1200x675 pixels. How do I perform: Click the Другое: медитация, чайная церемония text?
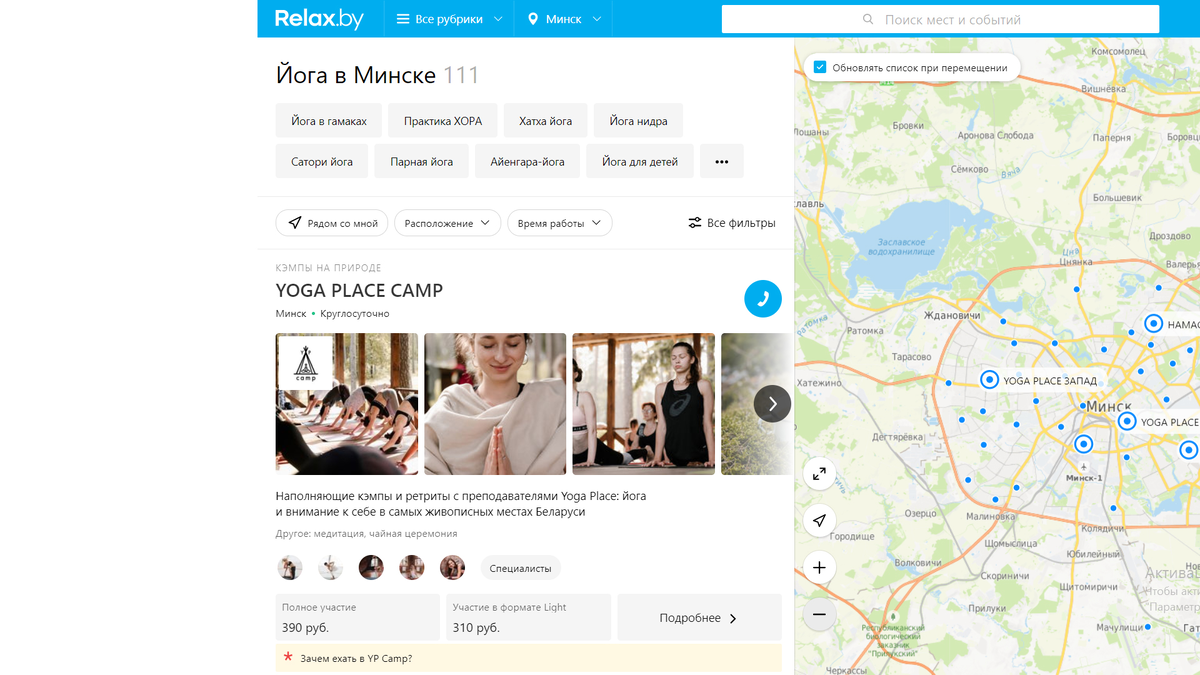point(366,533)
